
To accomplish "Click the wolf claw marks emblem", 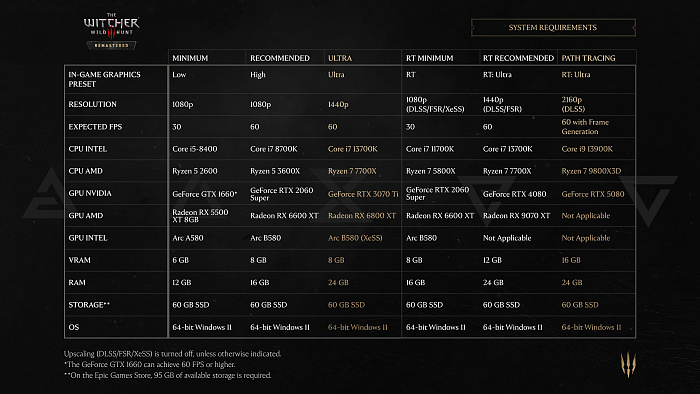I will 628,364.
